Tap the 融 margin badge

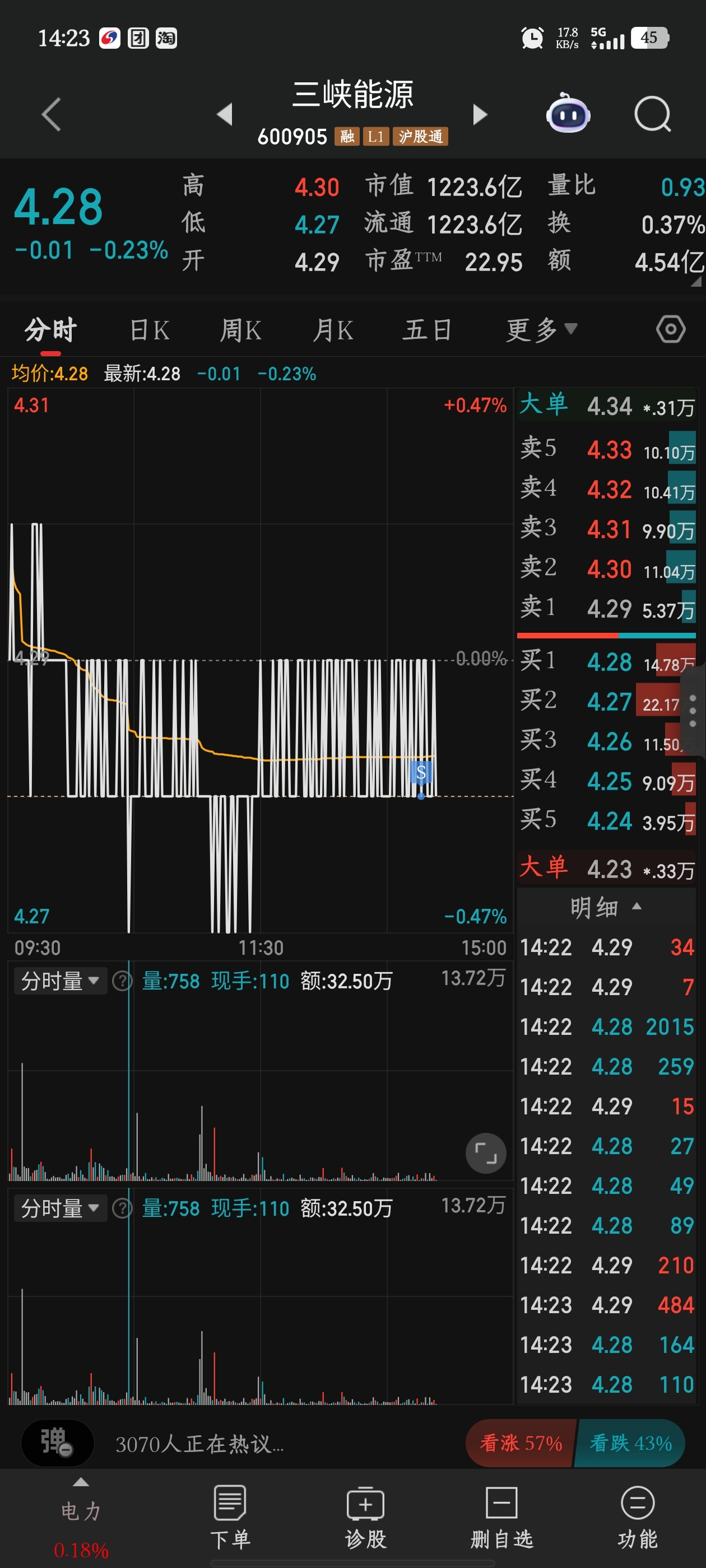click(x=347, y=136)
